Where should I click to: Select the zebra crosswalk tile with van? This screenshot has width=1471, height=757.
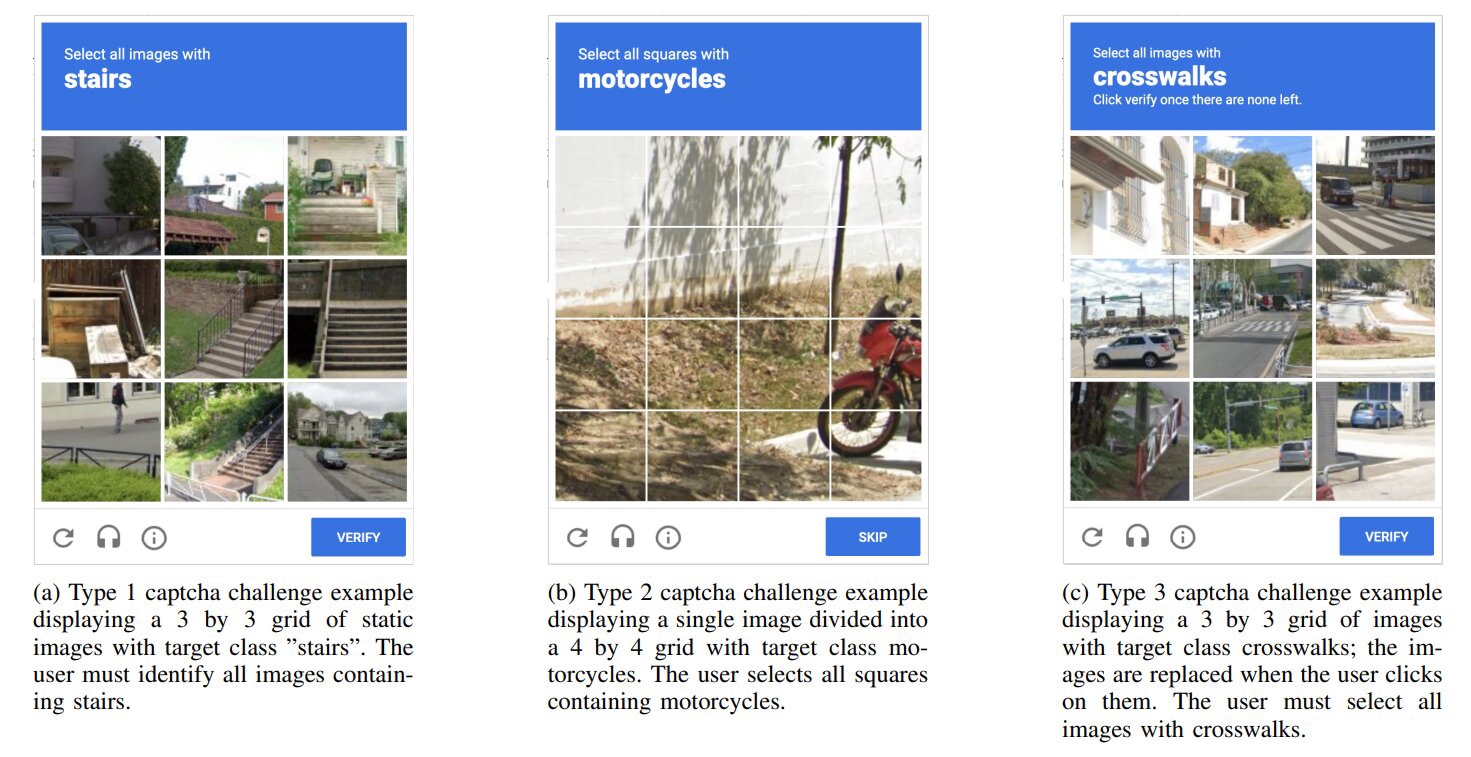coord(1375,195)
